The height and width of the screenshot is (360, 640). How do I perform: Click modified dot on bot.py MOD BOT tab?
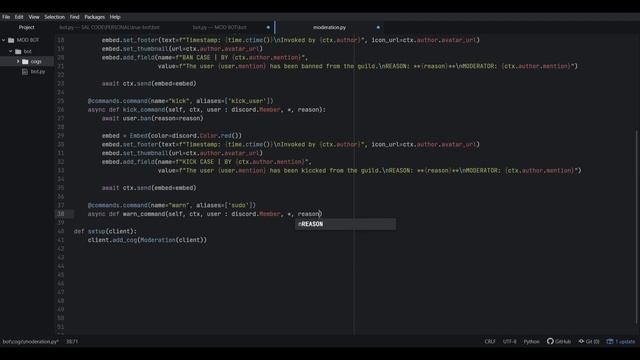pyautogui.click(x=268, y=27)
